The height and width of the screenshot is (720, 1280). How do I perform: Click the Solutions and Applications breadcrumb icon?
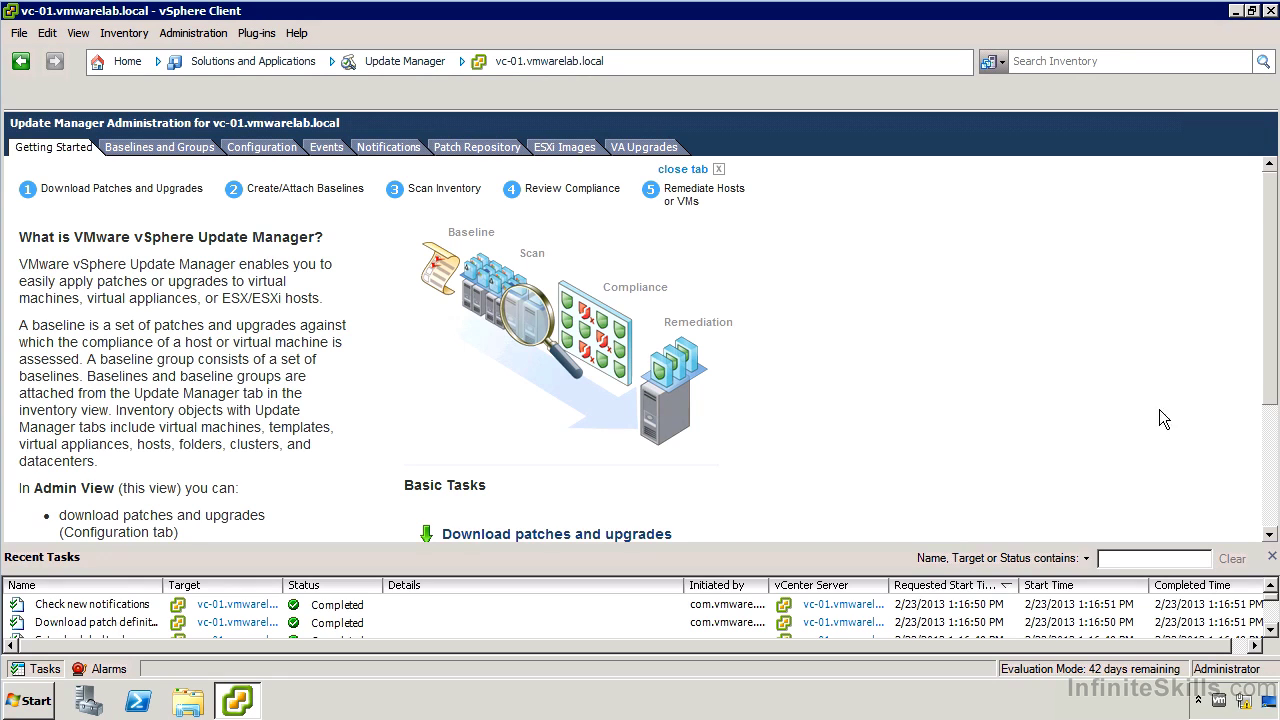[175, 62]
